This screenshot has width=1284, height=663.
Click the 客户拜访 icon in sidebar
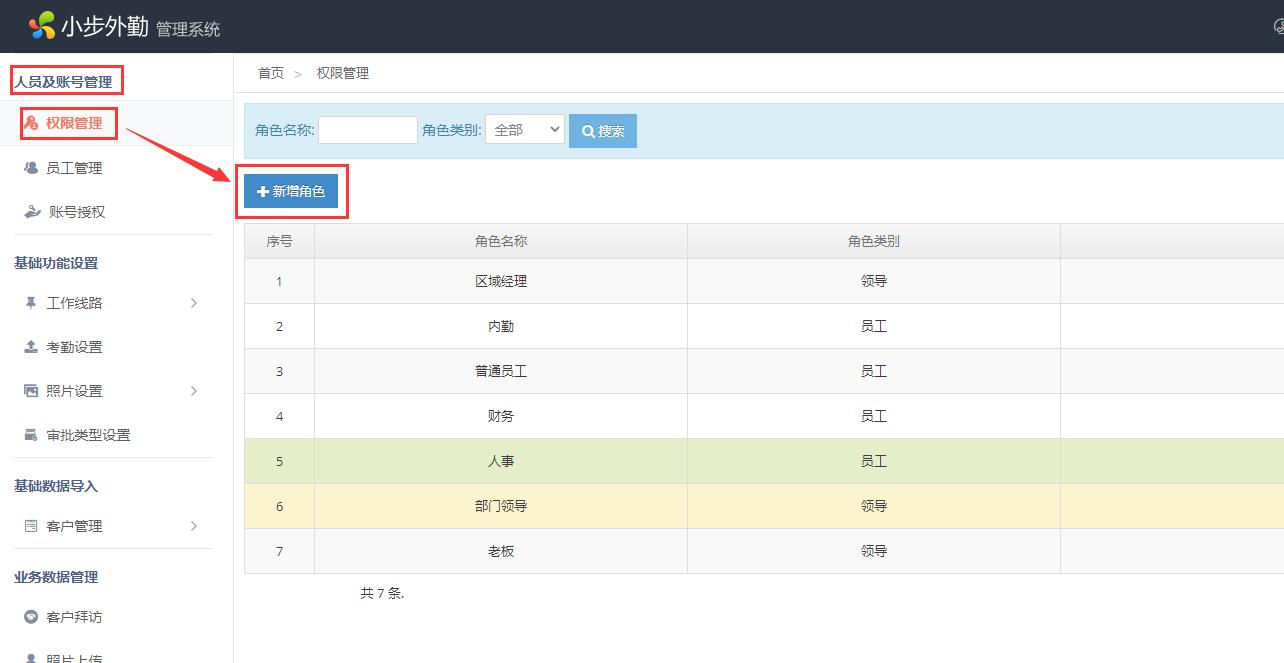pyautogui.click(x=31, y=617)
